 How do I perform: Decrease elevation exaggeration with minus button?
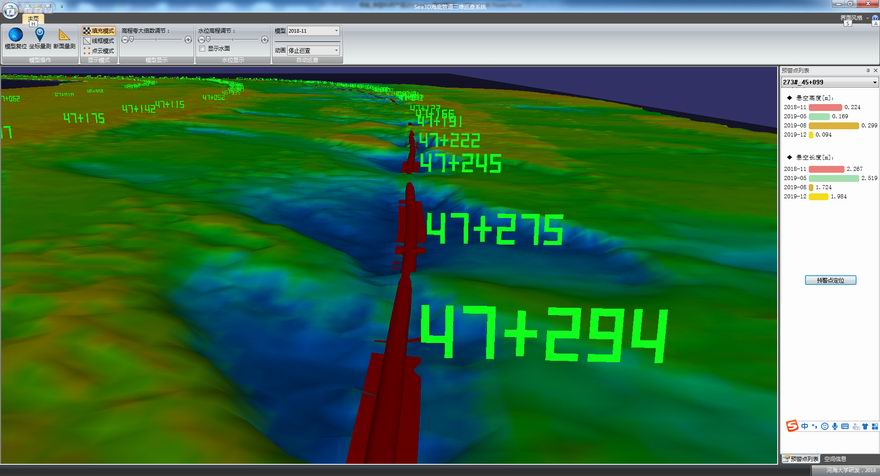point(125,40)
